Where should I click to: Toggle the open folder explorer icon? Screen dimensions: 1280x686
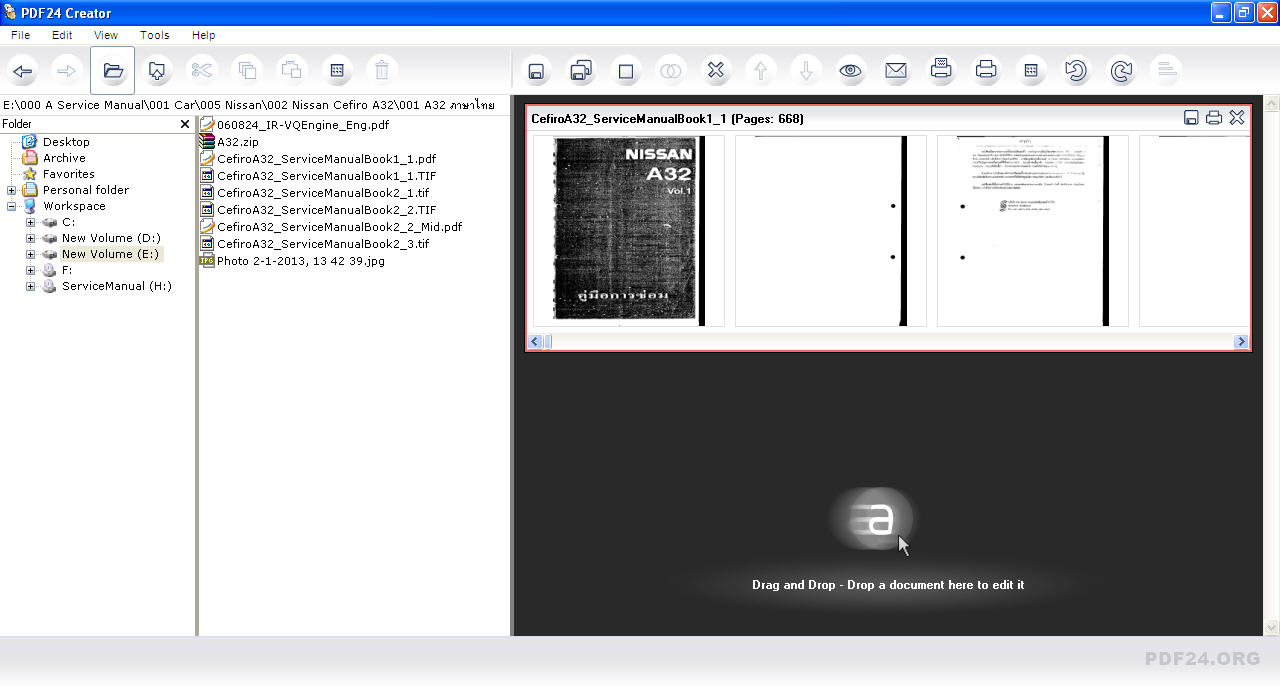point(112,71)
